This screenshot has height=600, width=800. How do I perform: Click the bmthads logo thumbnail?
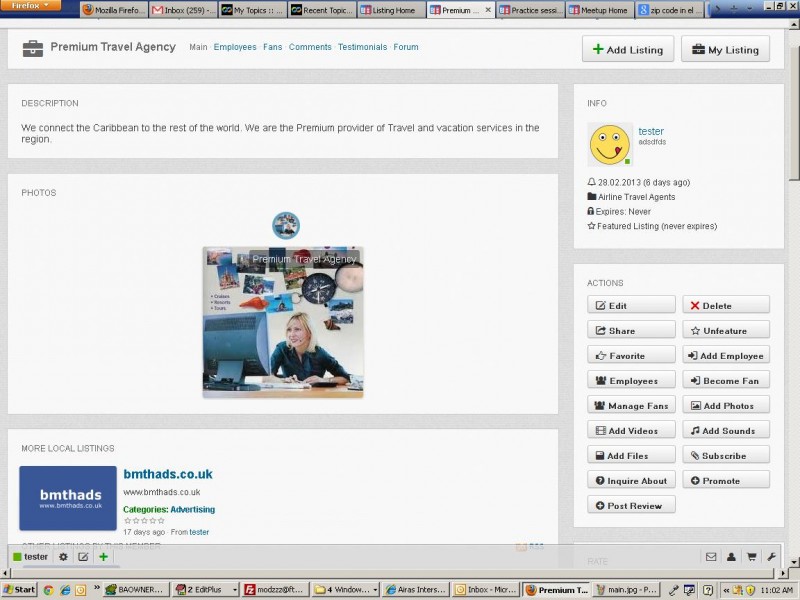click(x=68, y=498)
